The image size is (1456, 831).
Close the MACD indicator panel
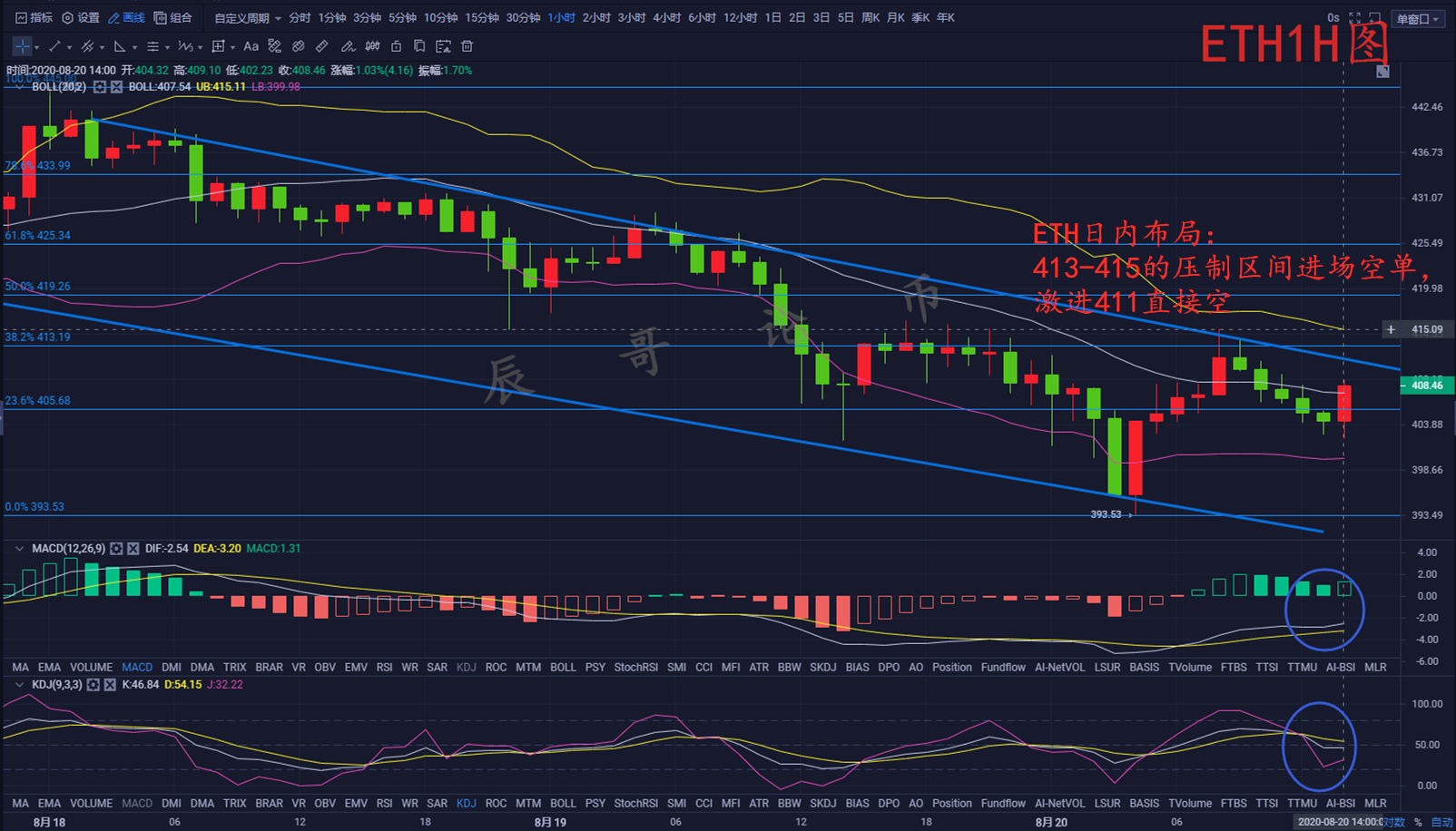click(x=133, y=549)
